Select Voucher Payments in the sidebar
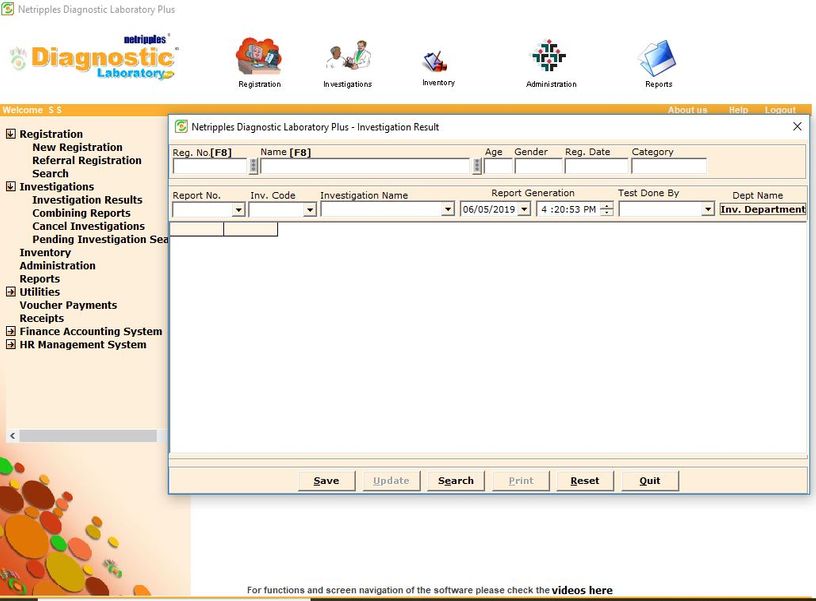The width and height of the screenshot is (816, 601). [68, 305]
